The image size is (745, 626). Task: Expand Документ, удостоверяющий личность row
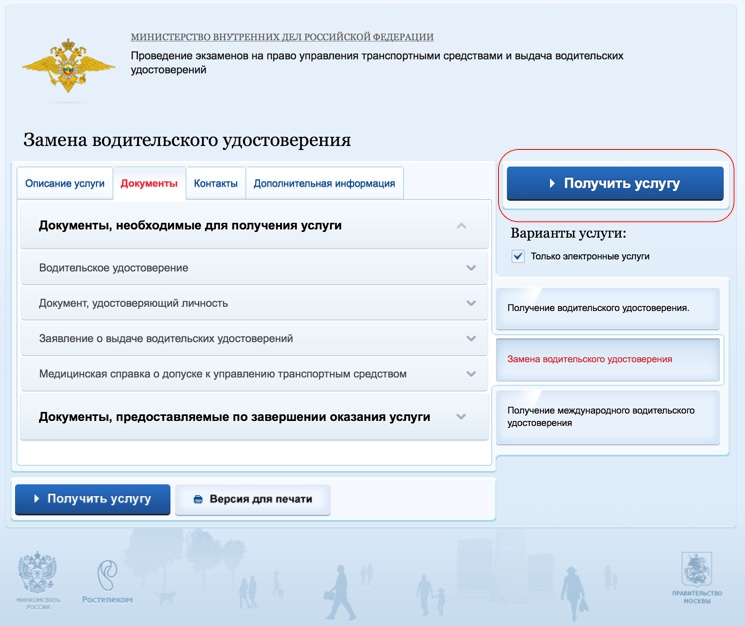click(x=471, y=303)
